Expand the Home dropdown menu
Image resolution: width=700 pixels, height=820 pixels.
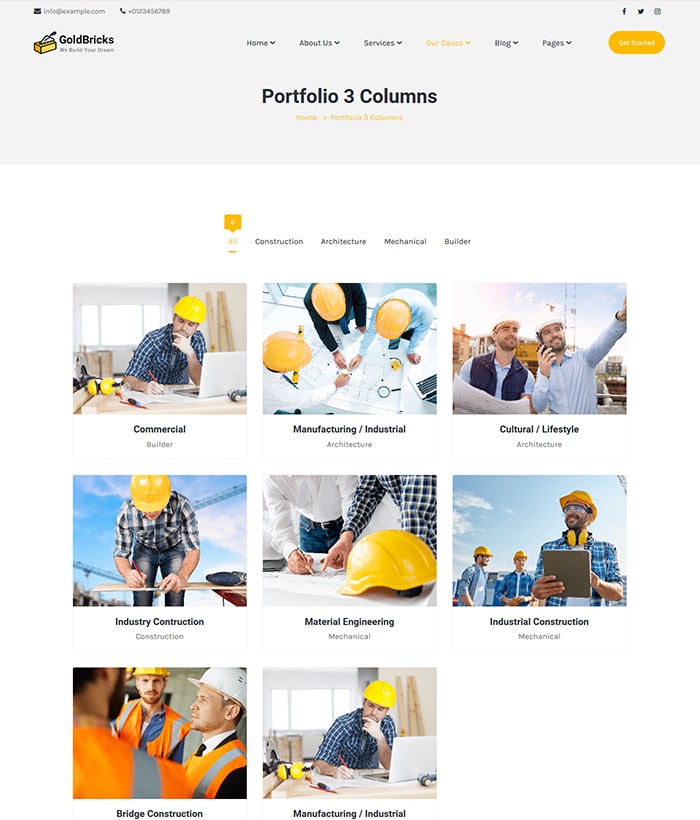tap(261, 43)
